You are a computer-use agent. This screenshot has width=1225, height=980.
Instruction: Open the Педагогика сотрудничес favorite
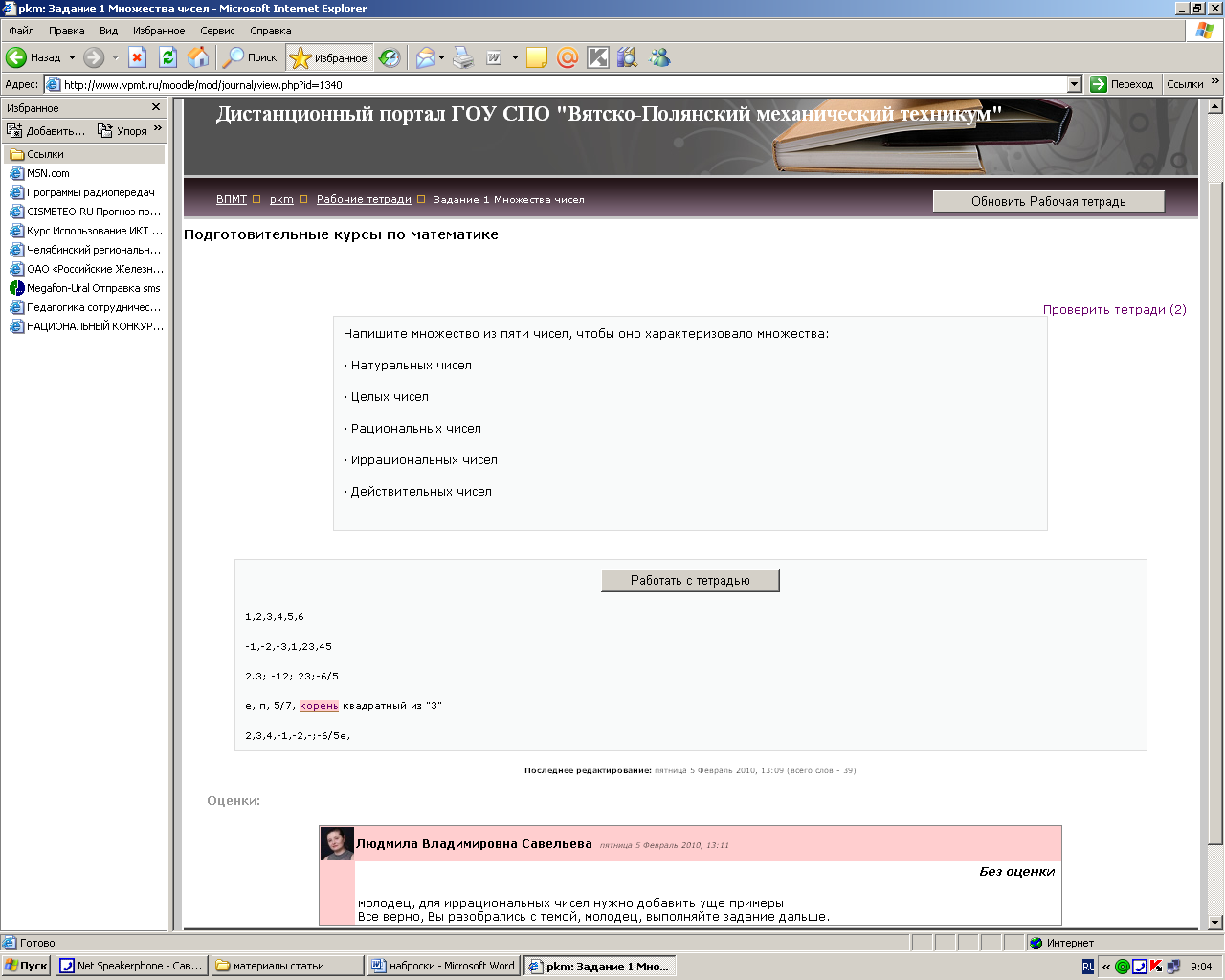(85, 307)
